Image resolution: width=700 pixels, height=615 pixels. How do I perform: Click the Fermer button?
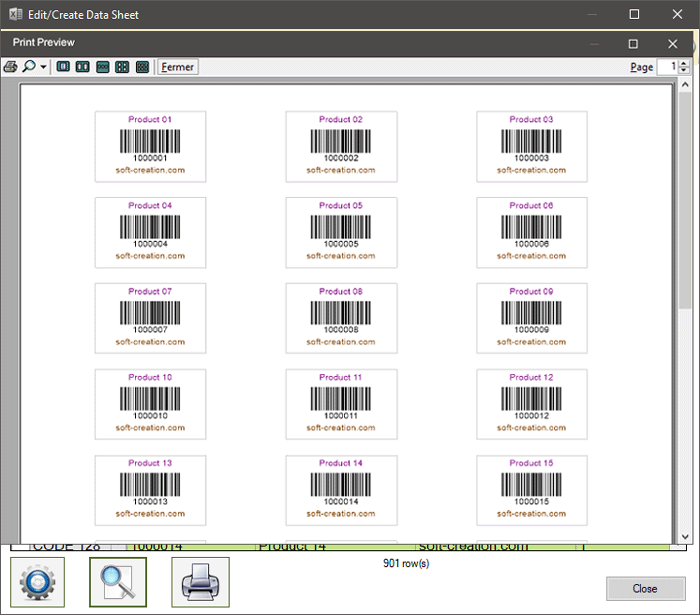click(x=178, y=67)
